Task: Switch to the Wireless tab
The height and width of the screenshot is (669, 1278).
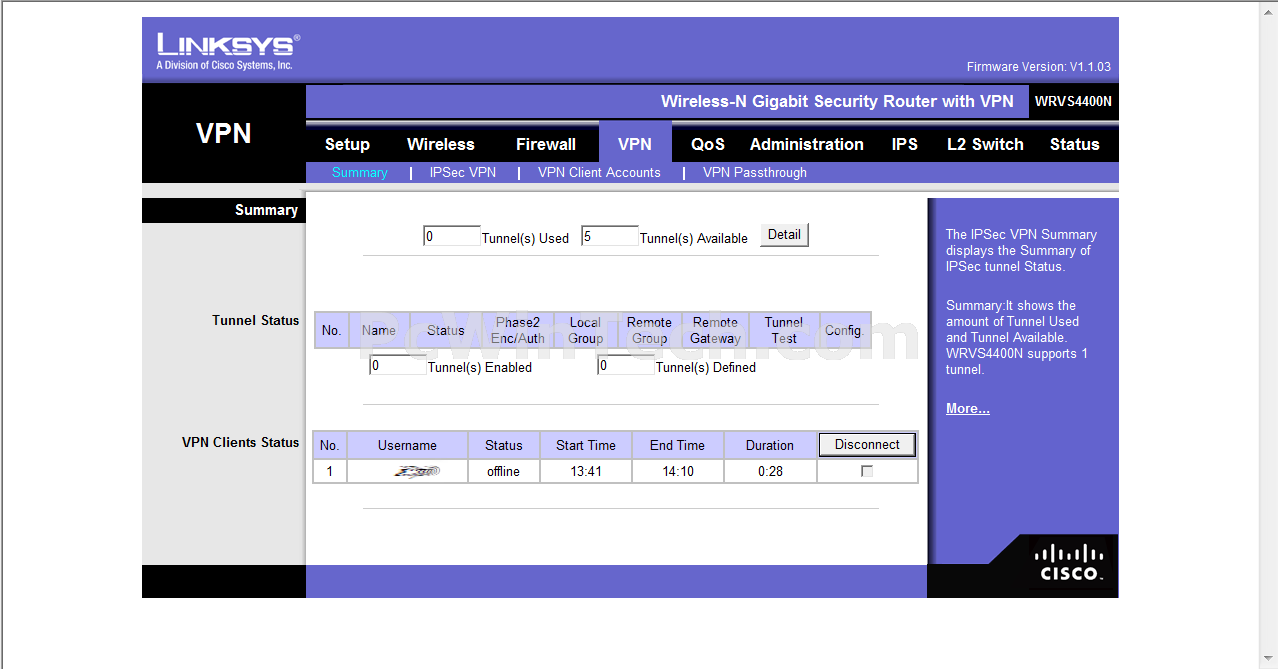Action: (x=441, y=144)
